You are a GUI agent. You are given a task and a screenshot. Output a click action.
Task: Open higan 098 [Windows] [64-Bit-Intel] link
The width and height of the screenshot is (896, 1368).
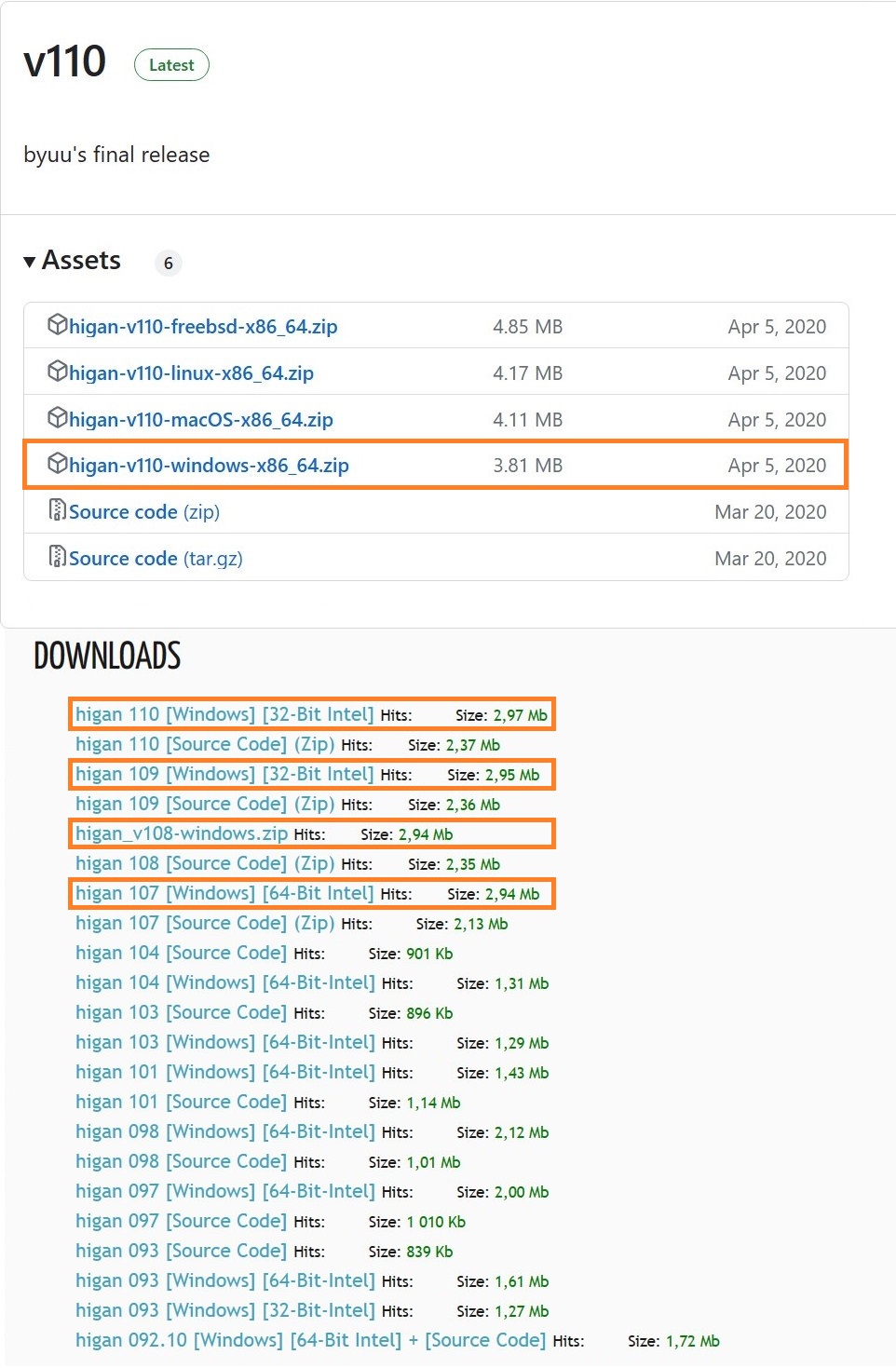(225, 1131)
